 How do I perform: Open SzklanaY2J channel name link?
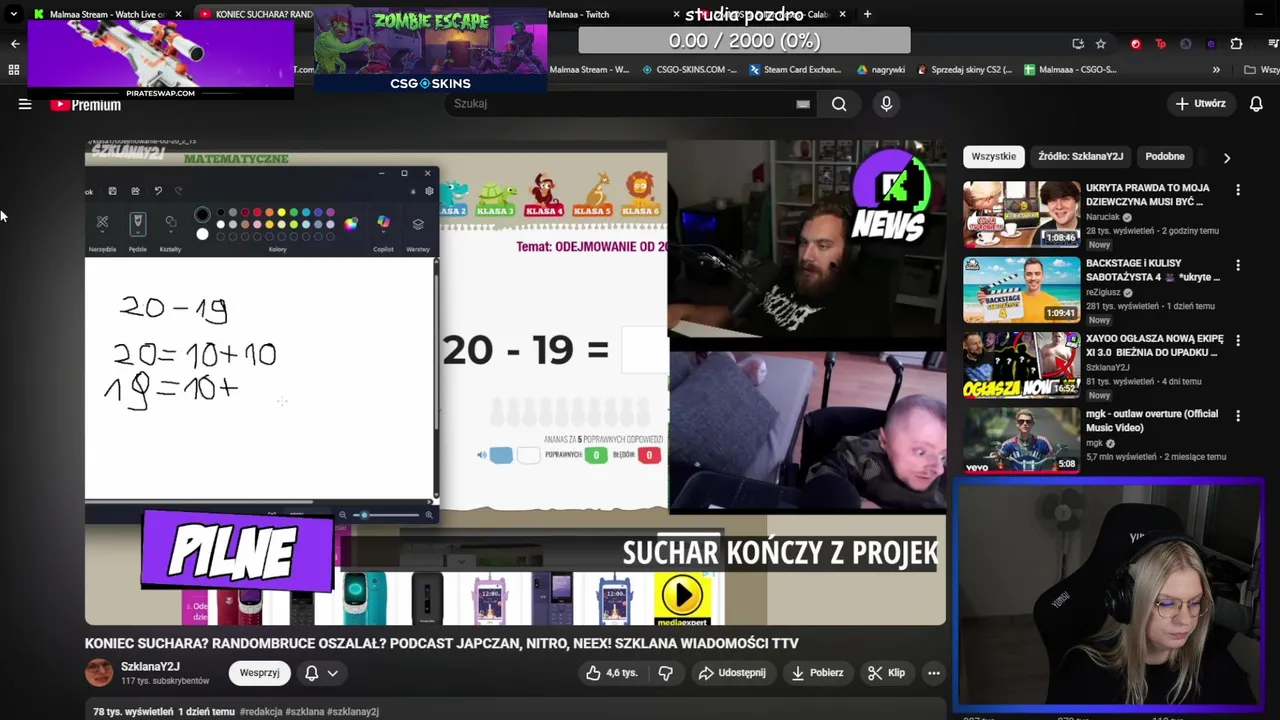click(150, 666)
